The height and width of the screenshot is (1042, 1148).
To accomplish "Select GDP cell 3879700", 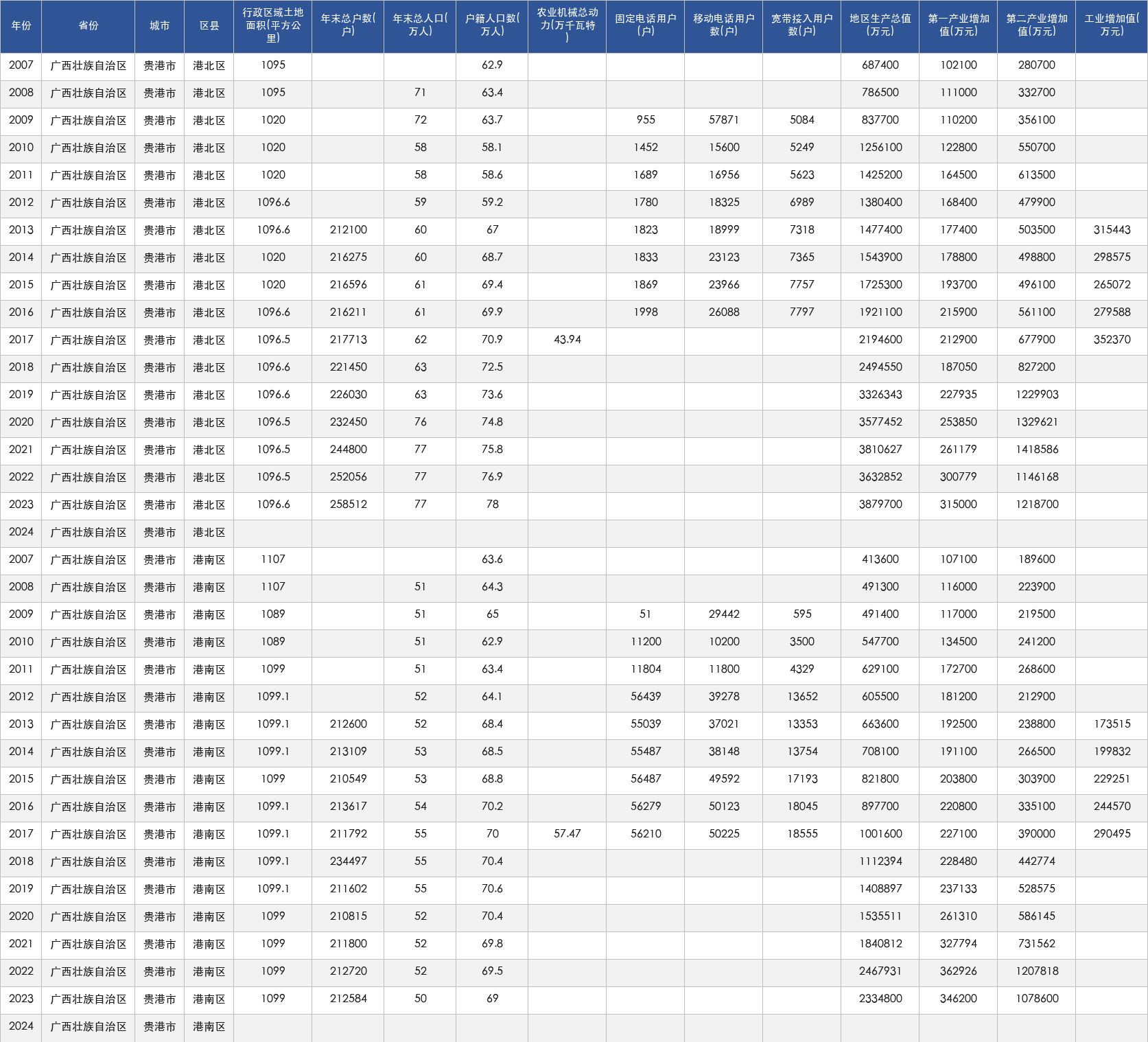I will [880, 505].
